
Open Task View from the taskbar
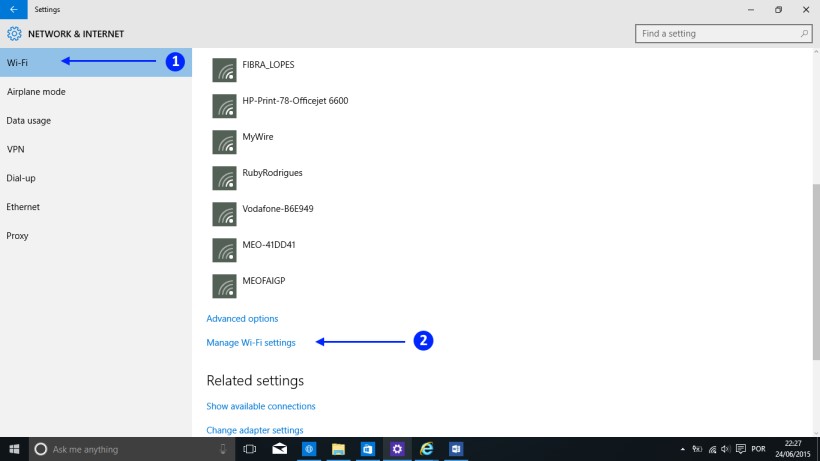[x=250, y=449]
